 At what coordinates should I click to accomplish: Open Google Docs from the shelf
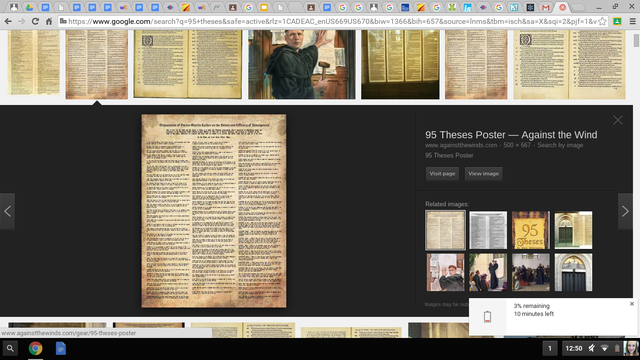tap(61, 349)
